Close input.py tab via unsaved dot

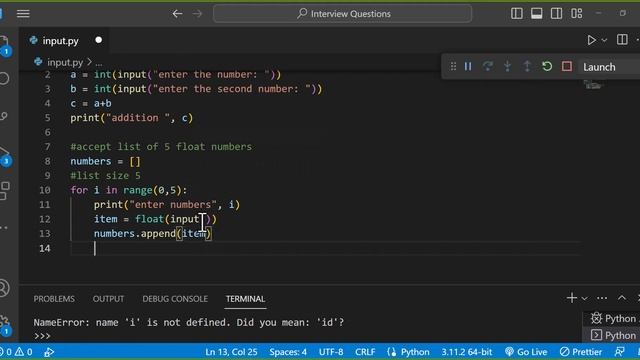tap(98, 40)
